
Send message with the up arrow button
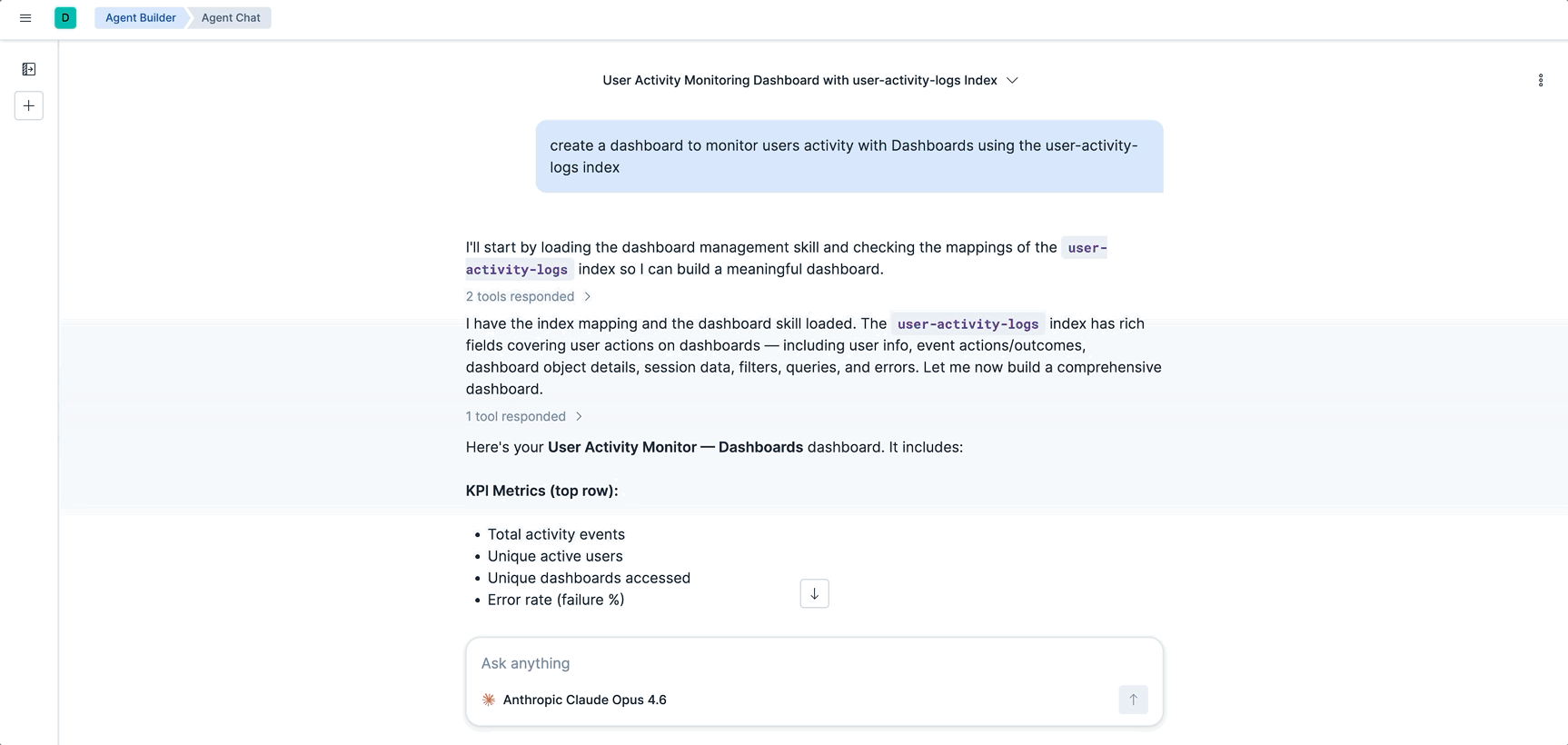[x=1133, y=700]
